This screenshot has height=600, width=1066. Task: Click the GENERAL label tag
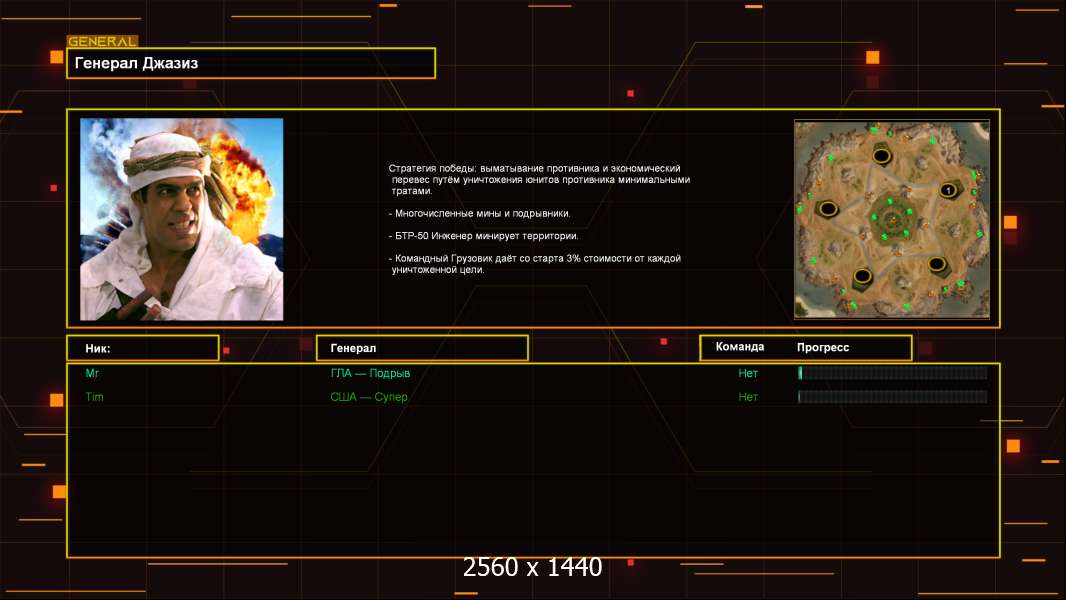point(103,41)
